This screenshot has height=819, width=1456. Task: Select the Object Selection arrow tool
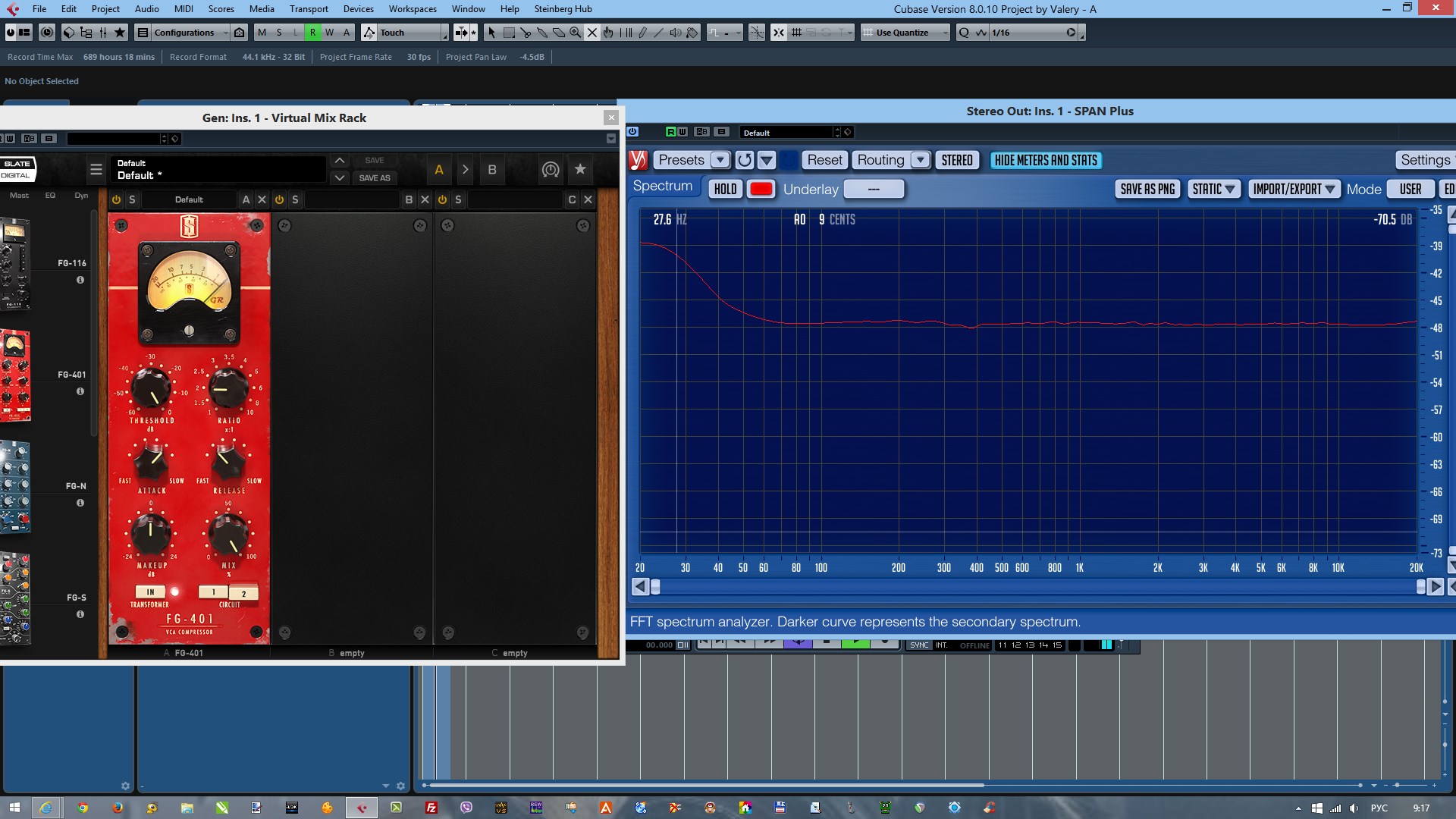(491, 33)
